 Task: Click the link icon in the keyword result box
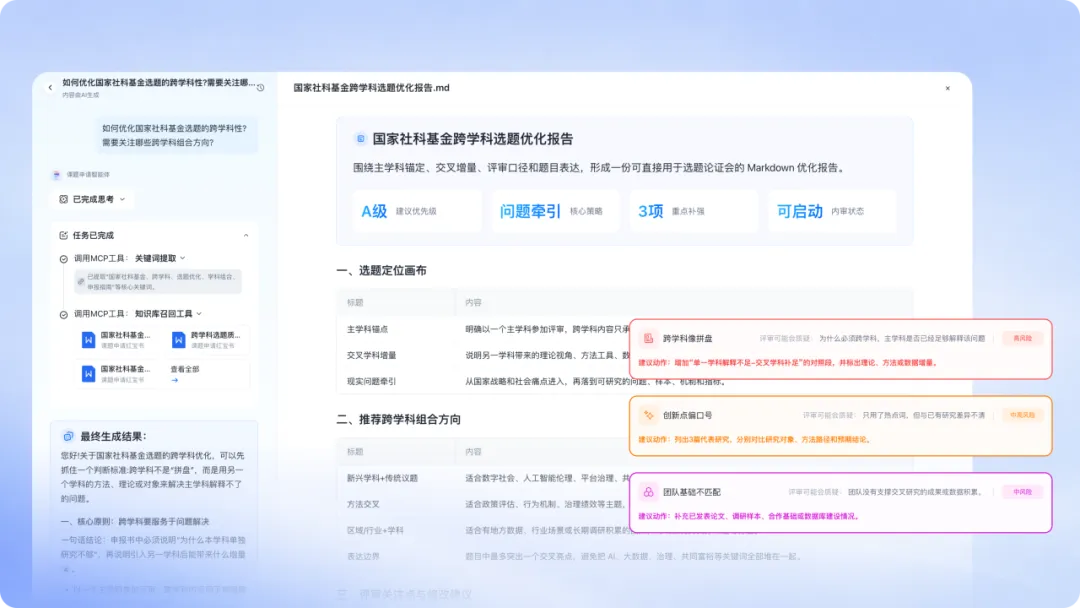[81, 282]
